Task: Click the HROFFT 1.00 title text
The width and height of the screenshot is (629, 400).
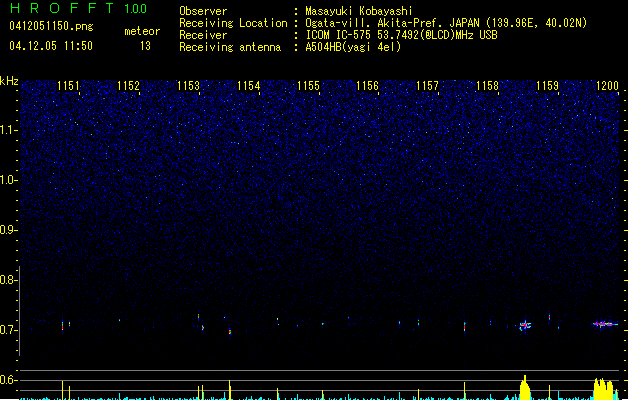Action: pyautogui.click(x=78, y=8)
